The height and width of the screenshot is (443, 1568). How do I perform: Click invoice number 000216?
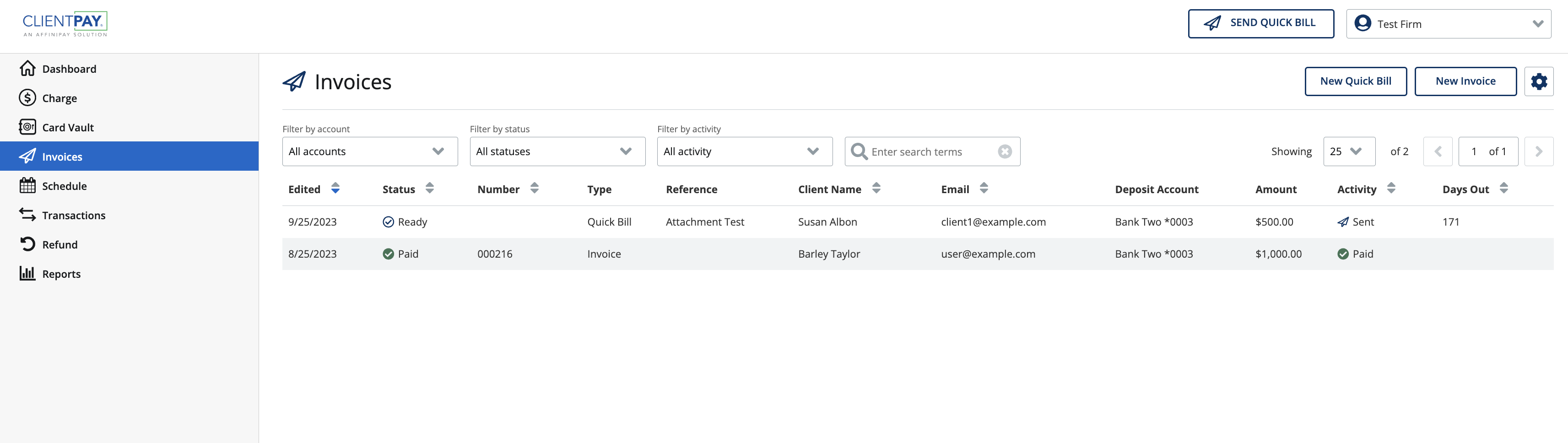(x=495, y=254)
